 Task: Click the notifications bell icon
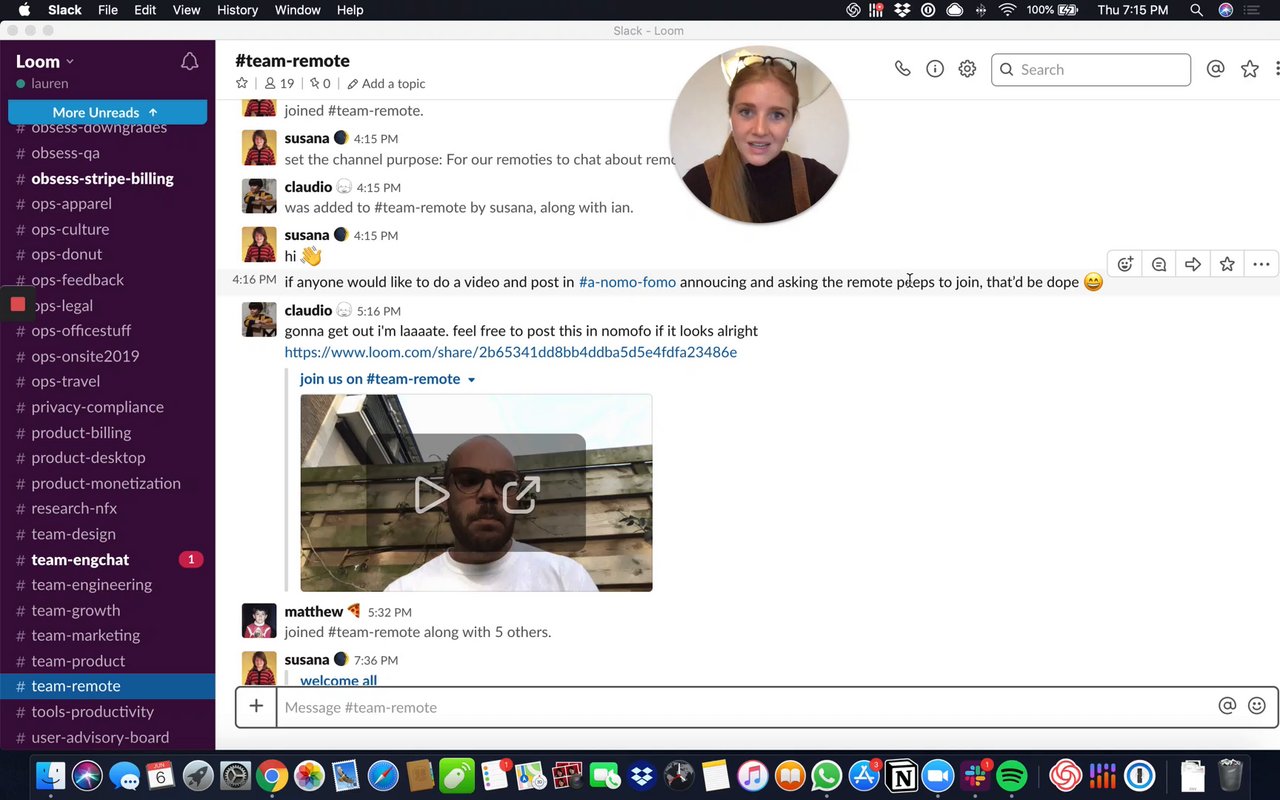(x=189, y=62)
